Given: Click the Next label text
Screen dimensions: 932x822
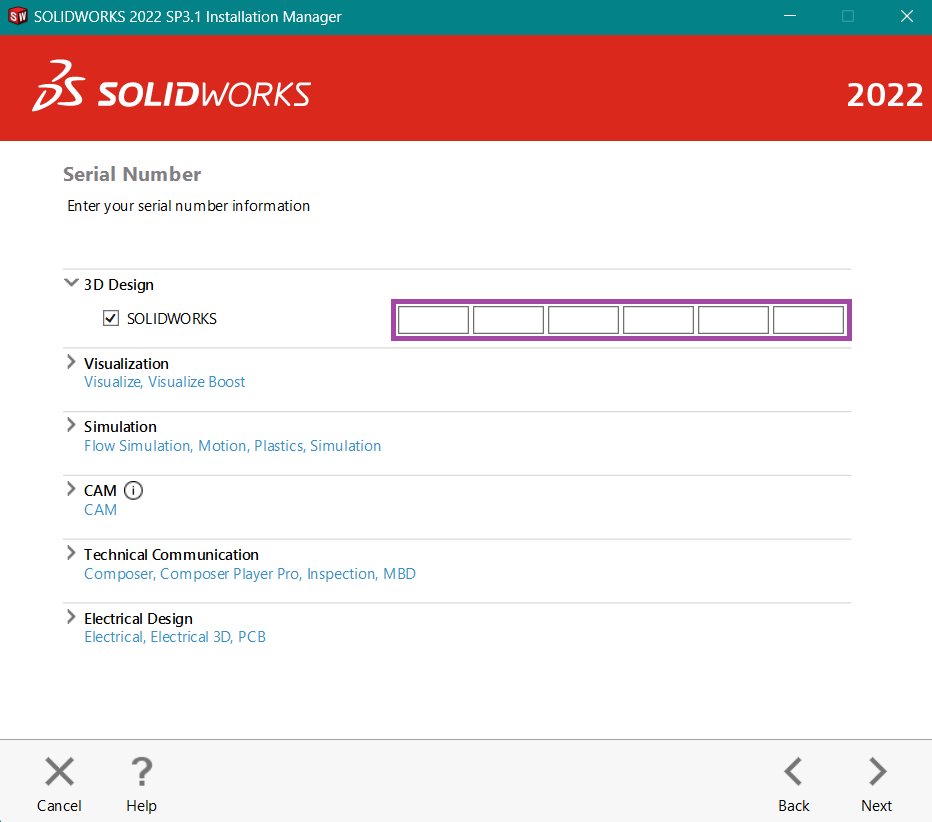Looking at the screenshot, I should coord(877,806).
